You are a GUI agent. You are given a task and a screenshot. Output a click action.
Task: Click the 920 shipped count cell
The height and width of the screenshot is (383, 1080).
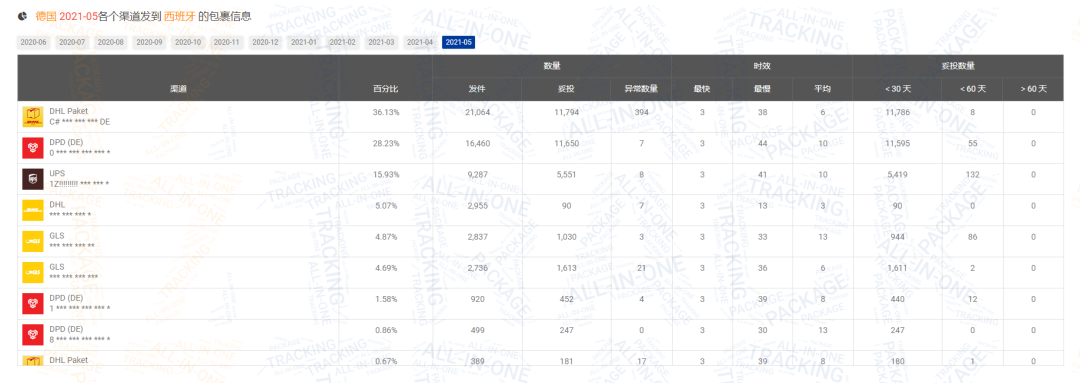point(477,298)
